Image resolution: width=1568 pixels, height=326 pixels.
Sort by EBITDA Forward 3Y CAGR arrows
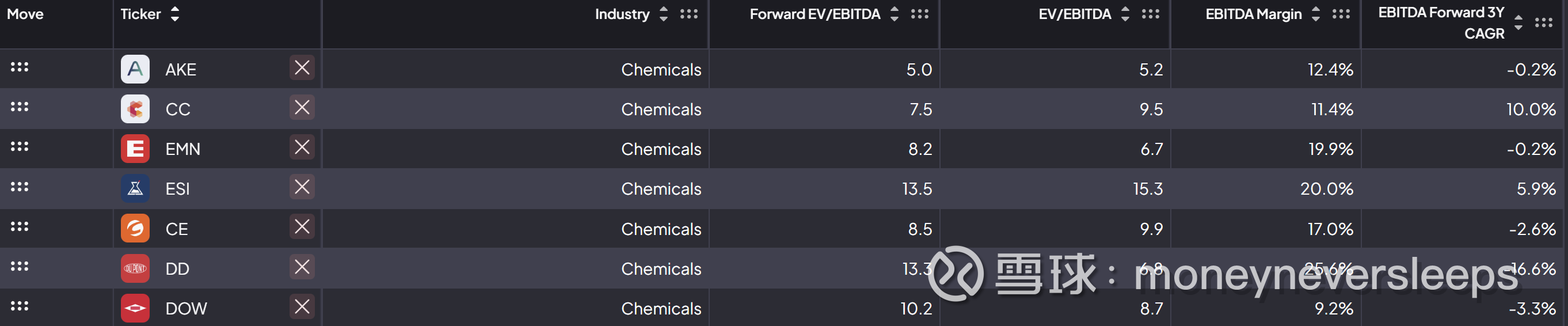(1518, 22)
